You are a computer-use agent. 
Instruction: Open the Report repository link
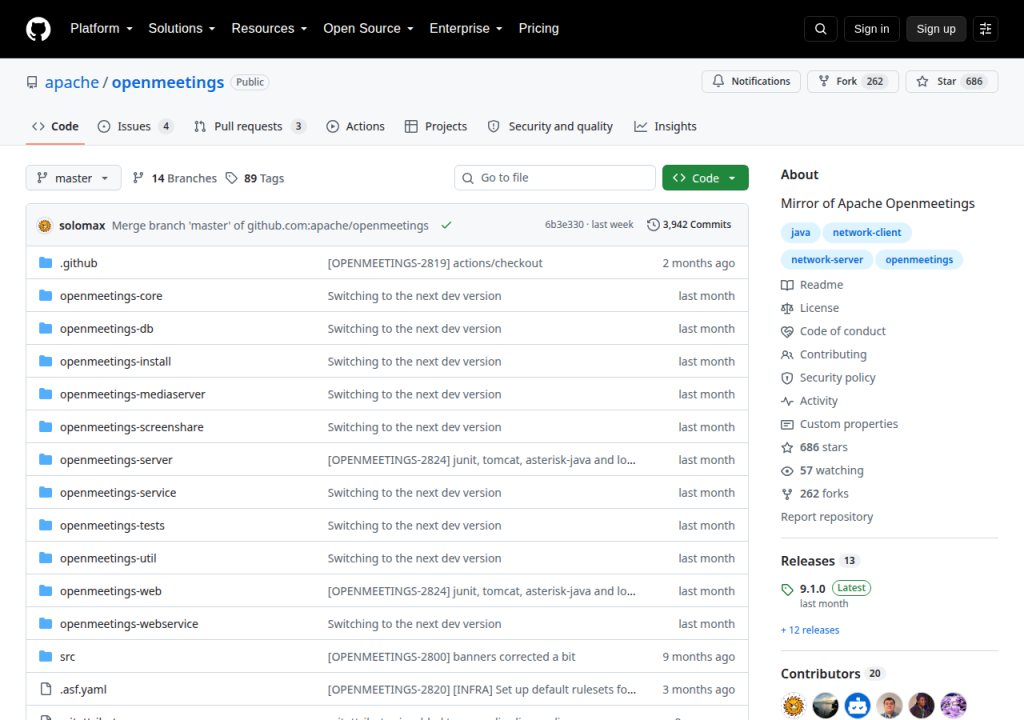[827, 517]
